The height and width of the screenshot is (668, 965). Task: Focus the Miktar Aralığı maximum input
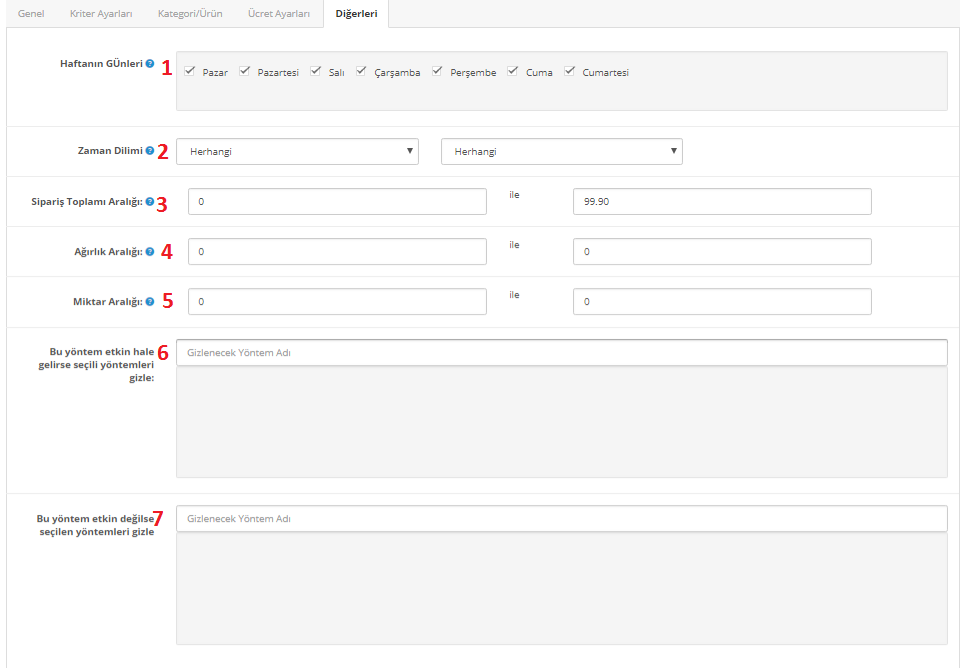(721, 302)
